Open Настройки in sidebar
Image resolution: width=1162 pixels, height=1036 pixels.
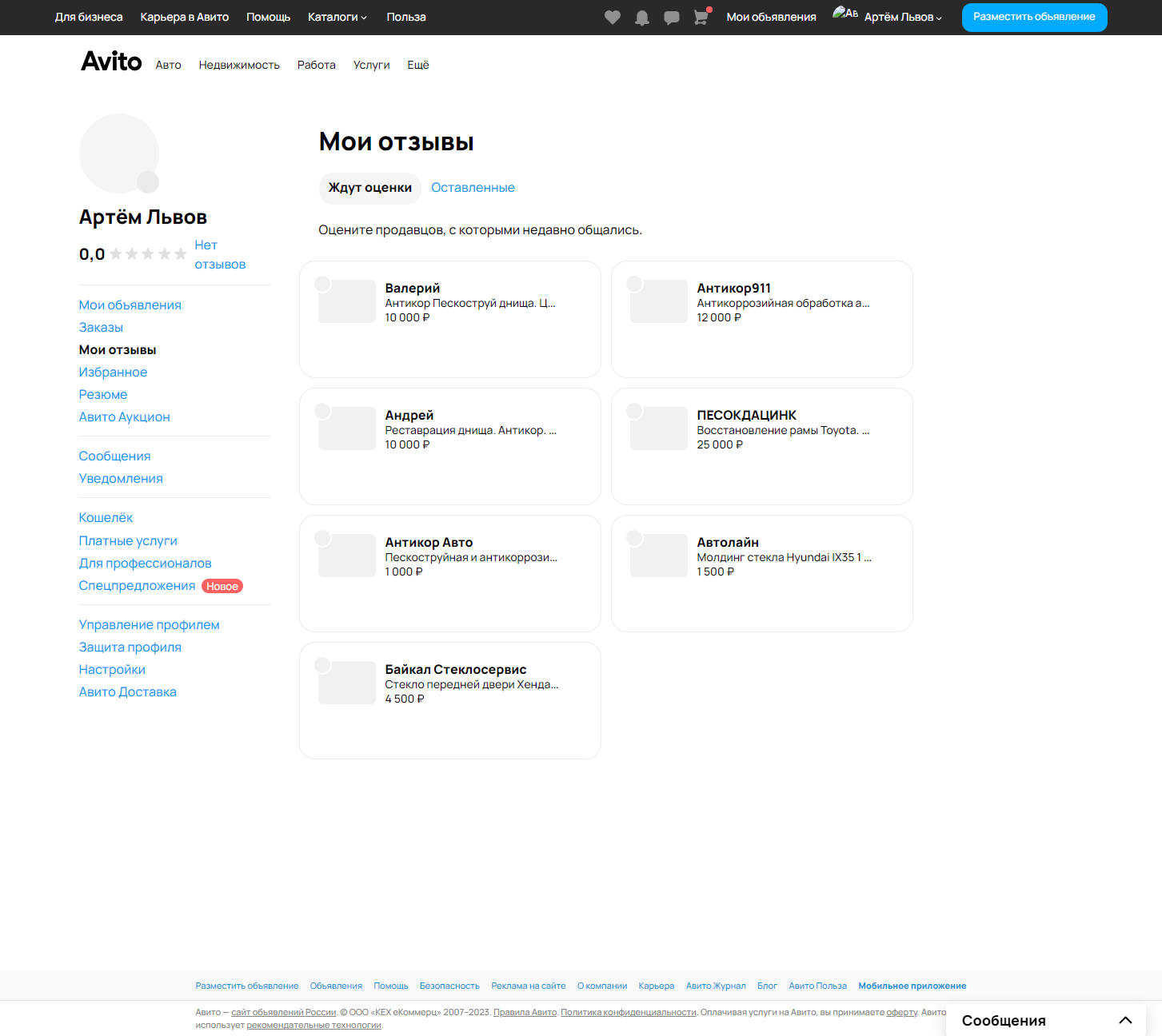click(x=112, y=670)
